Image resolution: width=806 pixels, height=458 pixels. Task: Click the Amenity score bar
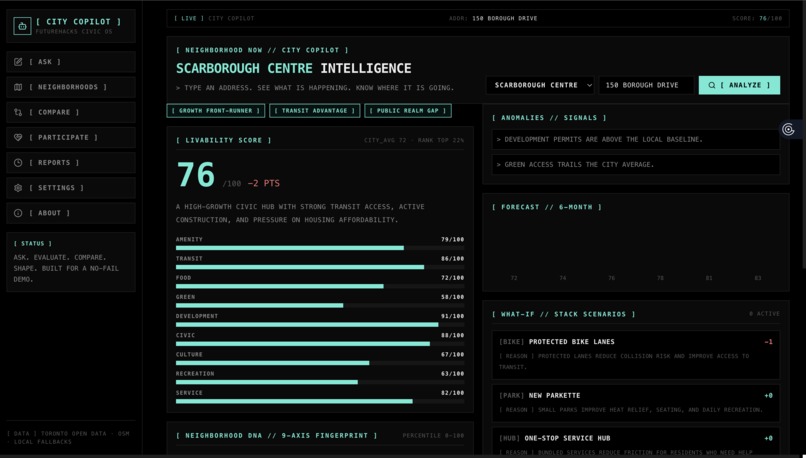coord(320,248)
